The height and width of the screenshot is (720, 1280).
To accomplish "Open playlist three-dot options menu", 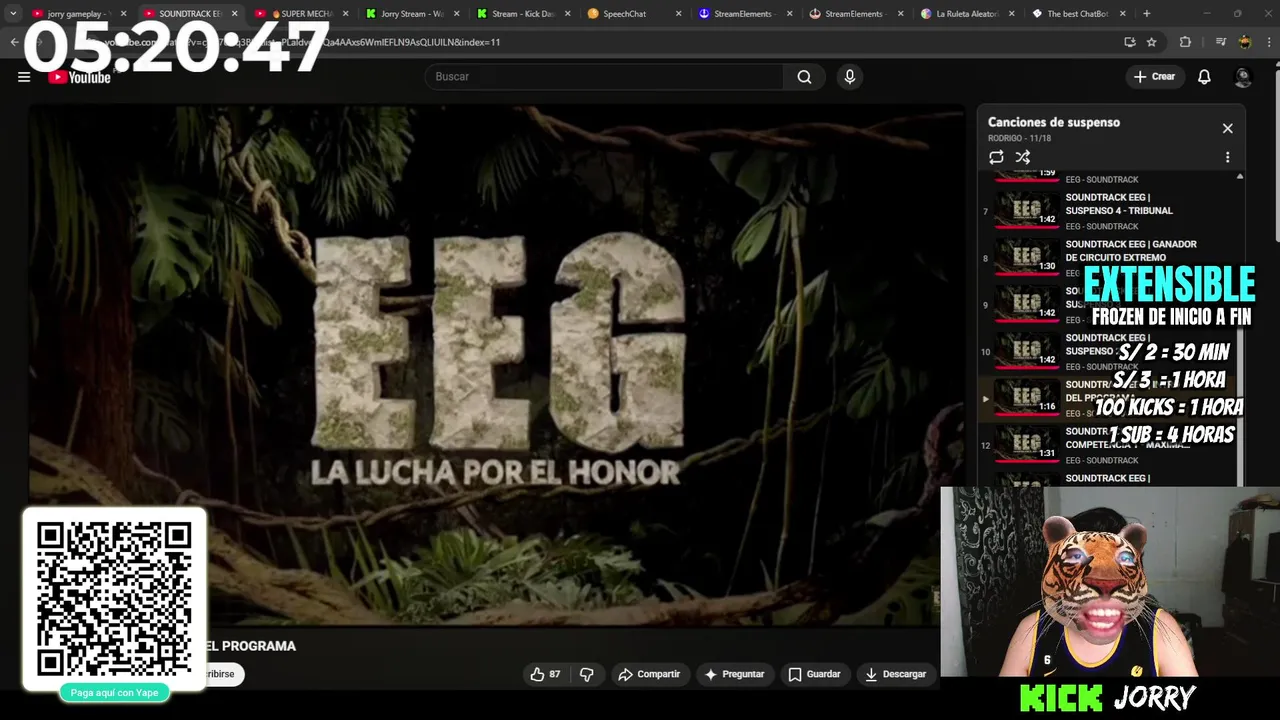I will pos(1227,157).
